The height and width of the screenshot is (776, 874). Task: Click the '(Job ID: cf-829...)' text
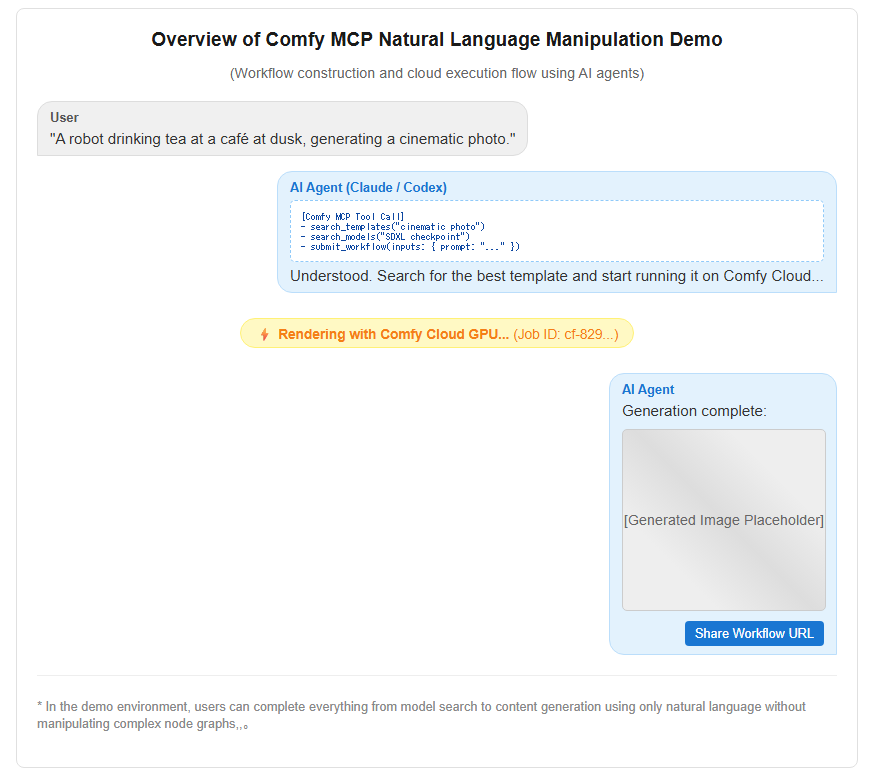[x=566, y=334]
